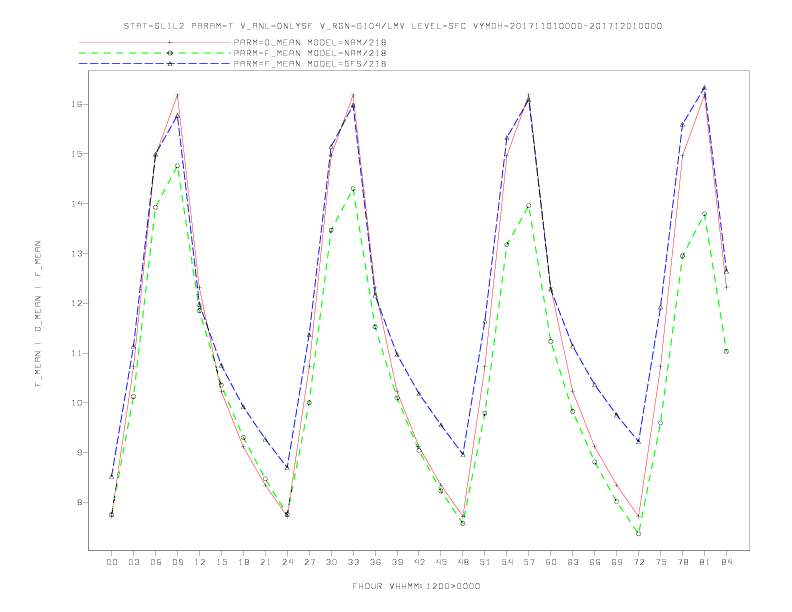Select legend entry PARM=O_MEAN MODEL=NAM/218
This screenshot has width=792, height=612.
pyautogui.click(x=310, y=42)
